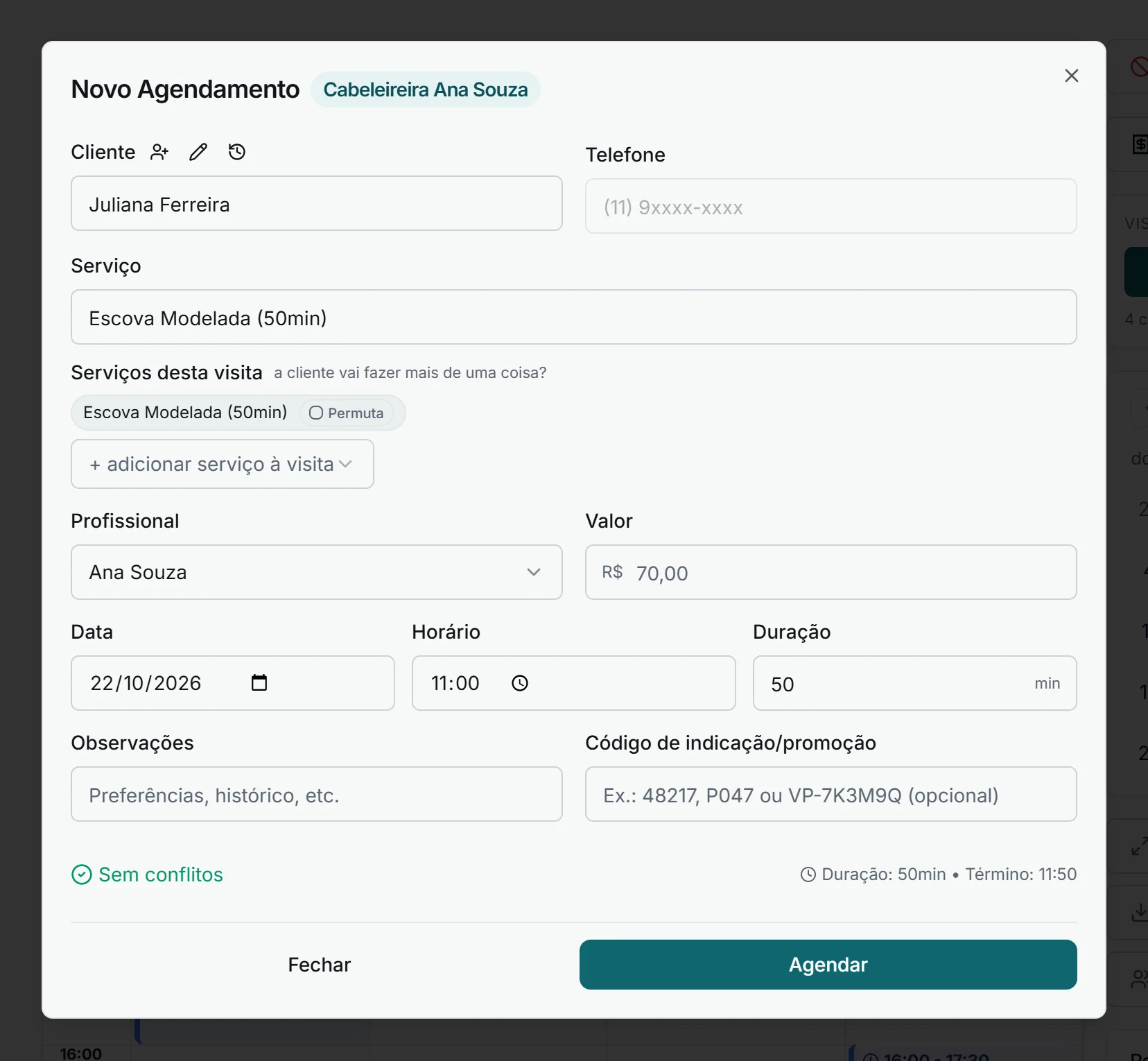The width and height of the screenshot is (1148, 1061).
Task: Click the Duração: 50min • Término: 11:50 text
Action: pos(949,874)
